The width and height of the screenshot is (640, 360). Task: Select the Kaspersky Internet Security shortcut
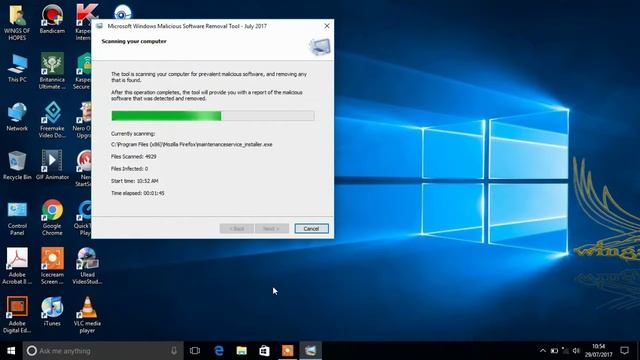coord(83,23)
